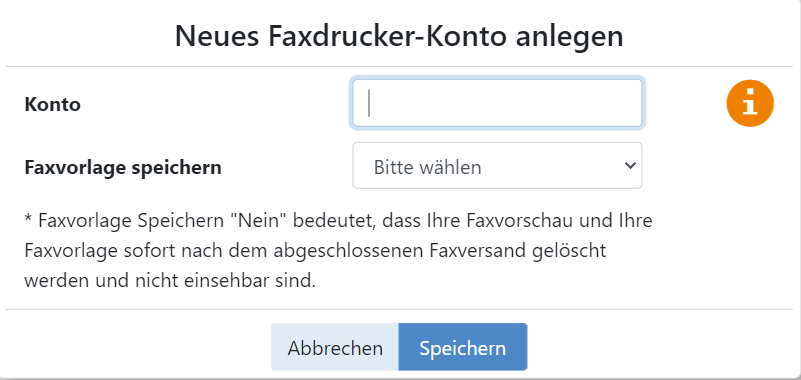
Task: Click the asterisk starting the footnote
Action: point(28,220)
